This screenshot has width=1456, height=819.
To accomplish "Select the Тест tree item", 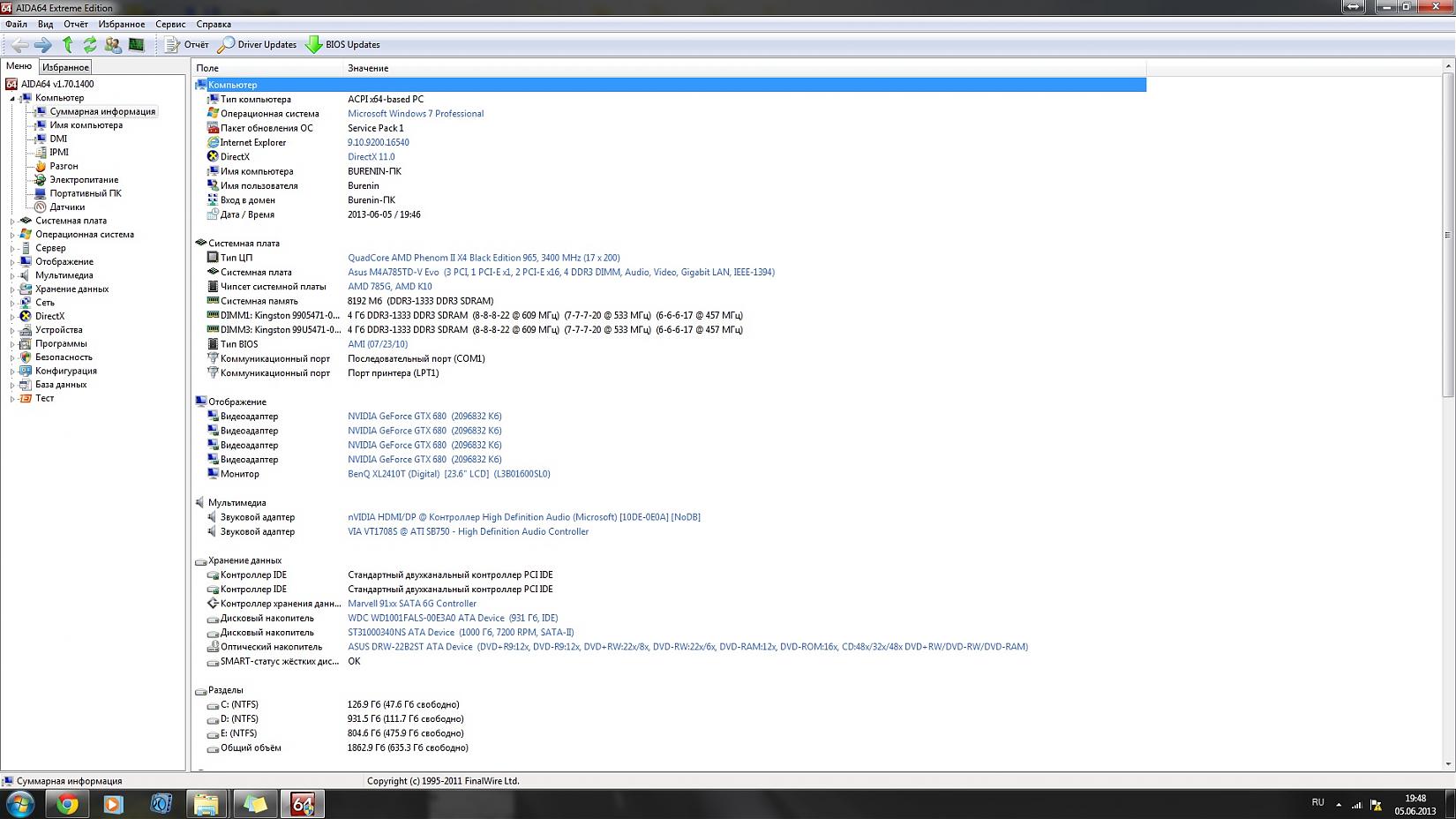I will [x=44, y=398].
